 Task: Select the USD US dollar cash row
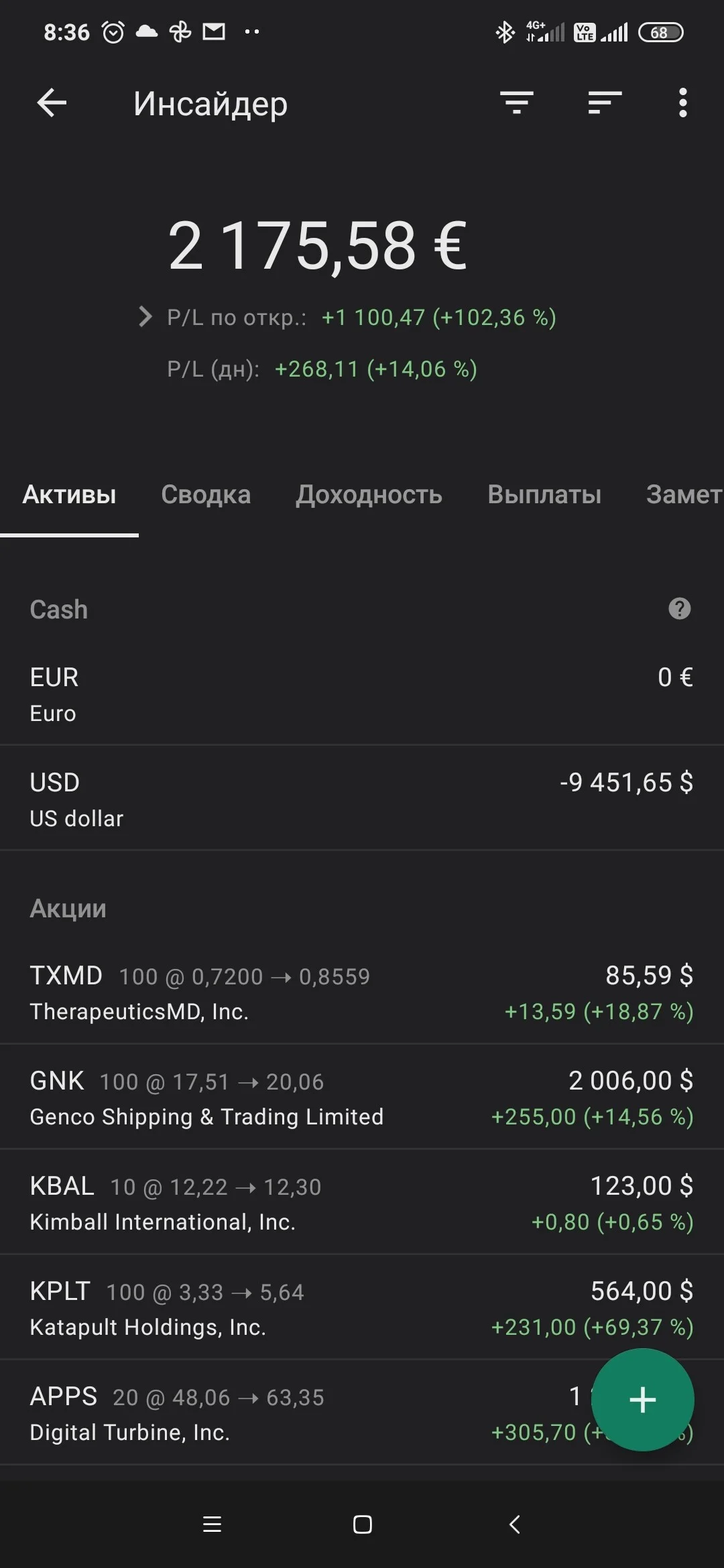(362, 798)
